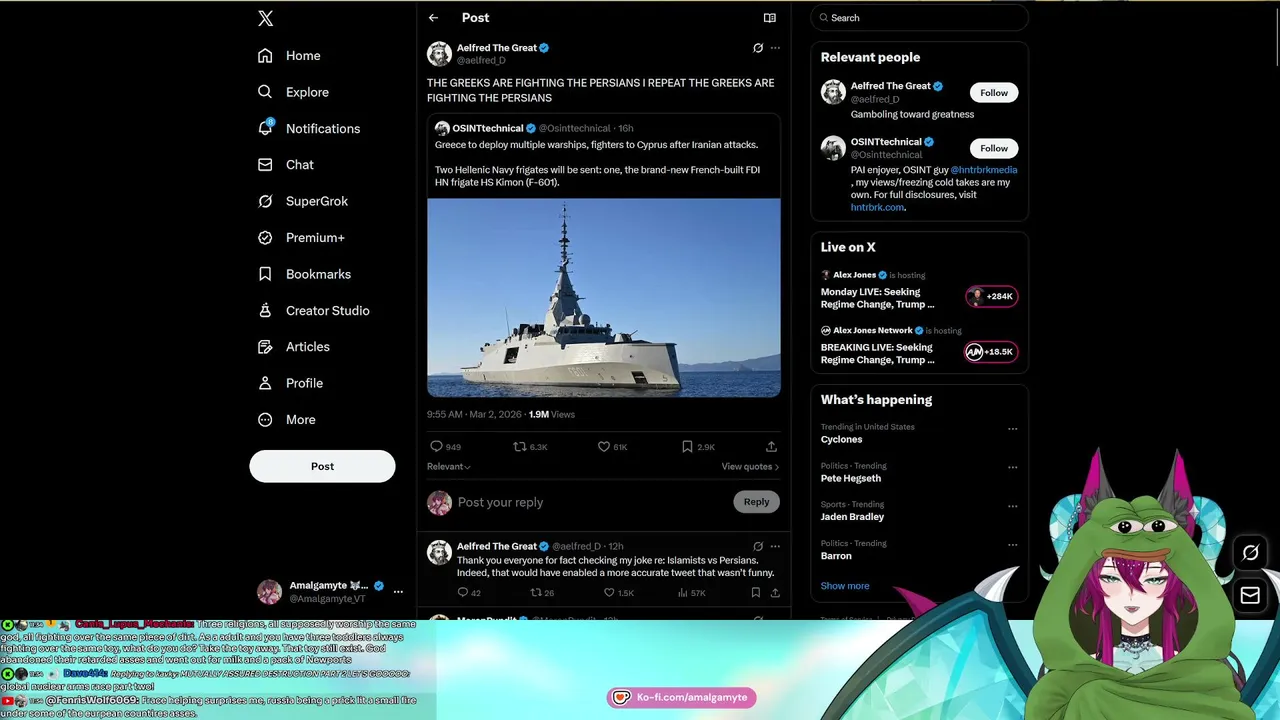Click the Aelfred The Great avatar on main post
This screenshot has width=1280, height=720.
439,53
